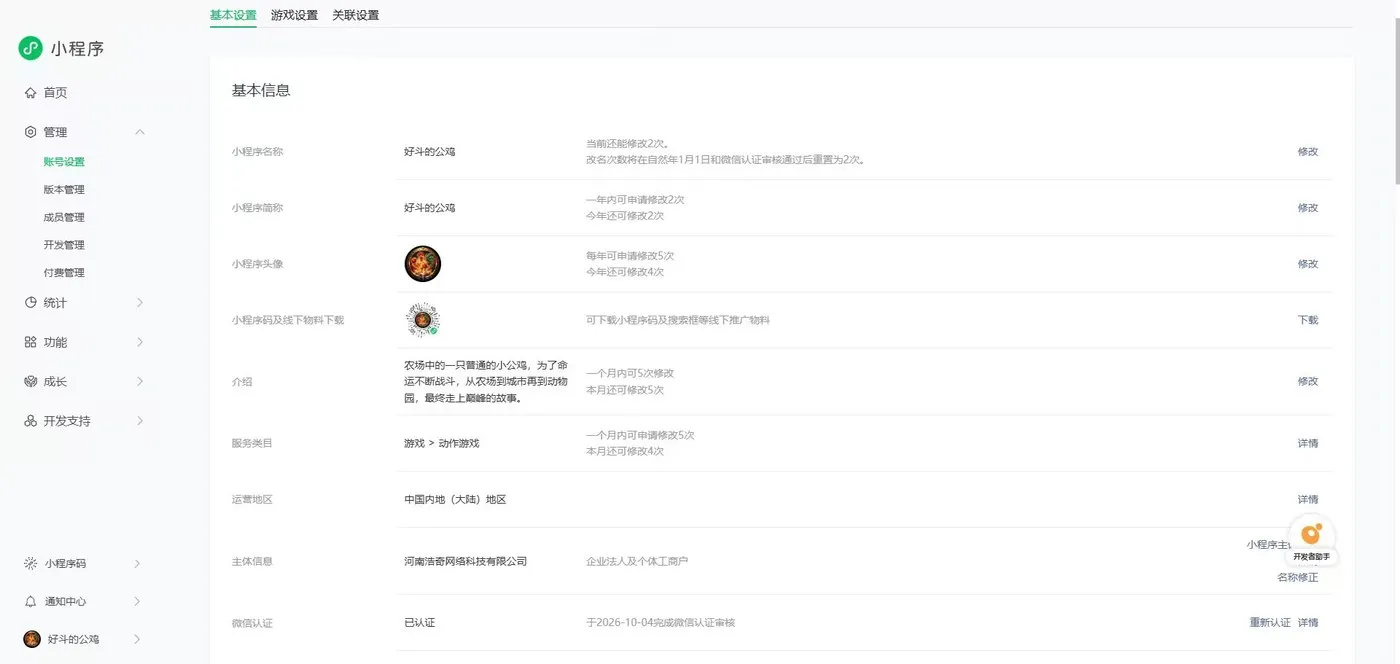Click 下载 for 小程序码及线下物料下载
The width and height of the screenshot is (1400, 664).
pos(1308,320)
